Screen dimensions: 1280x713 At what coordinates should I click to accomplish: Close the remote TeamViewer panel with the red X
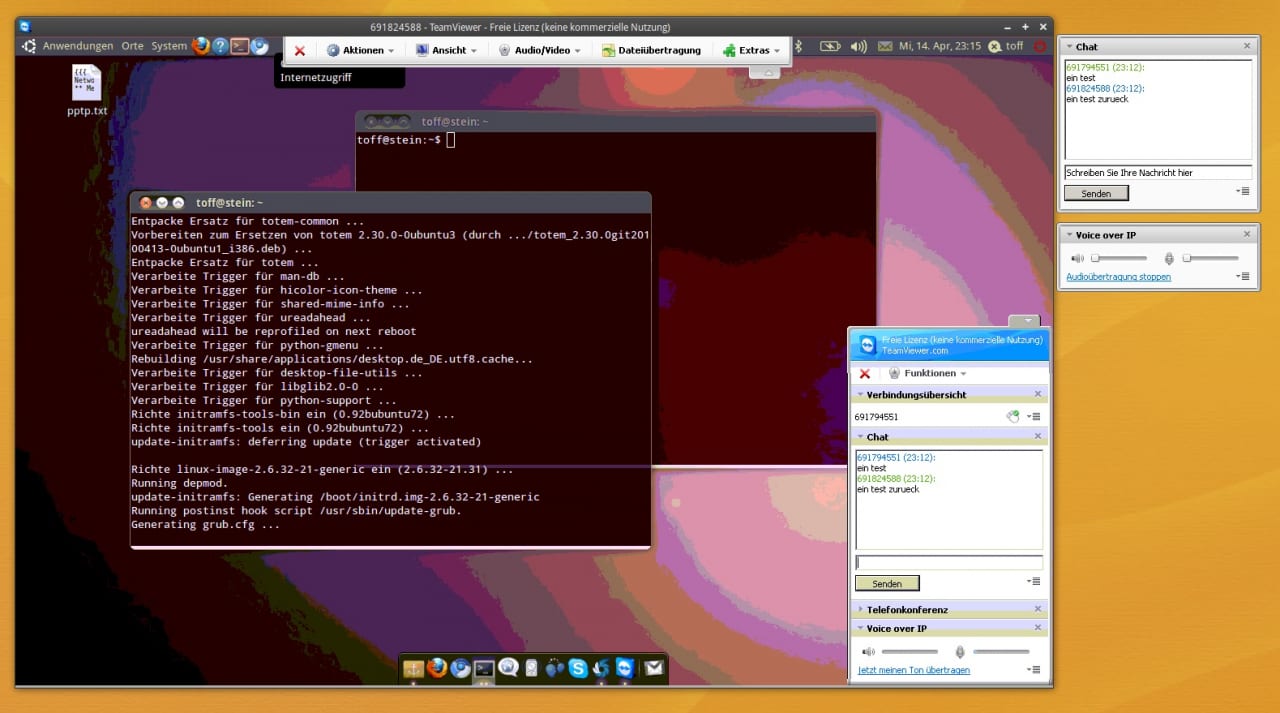point(865,373)
